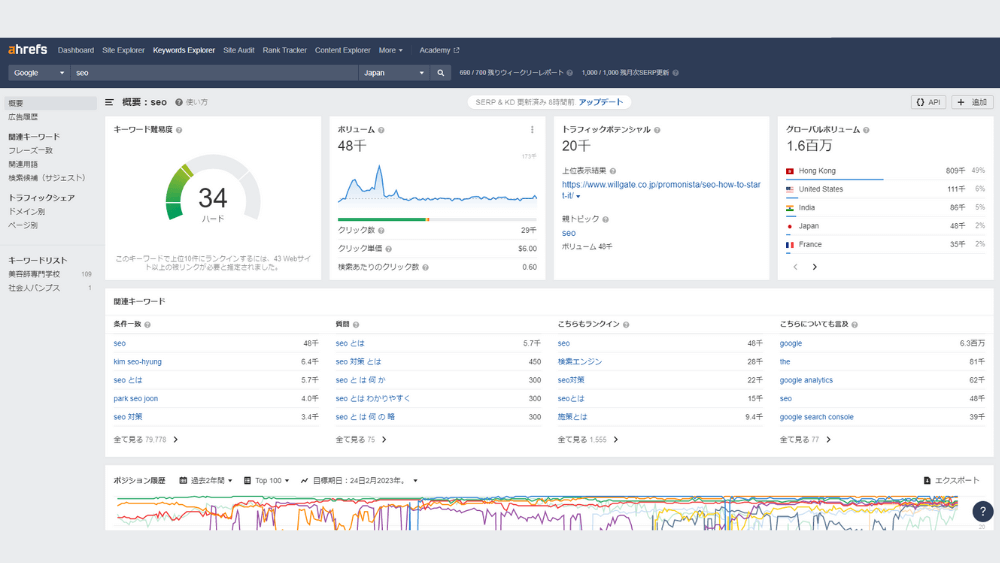Select 検索候補（サジェスト） in the sidebar
This screenshot has width=1000, height=563.
point(47,178)
